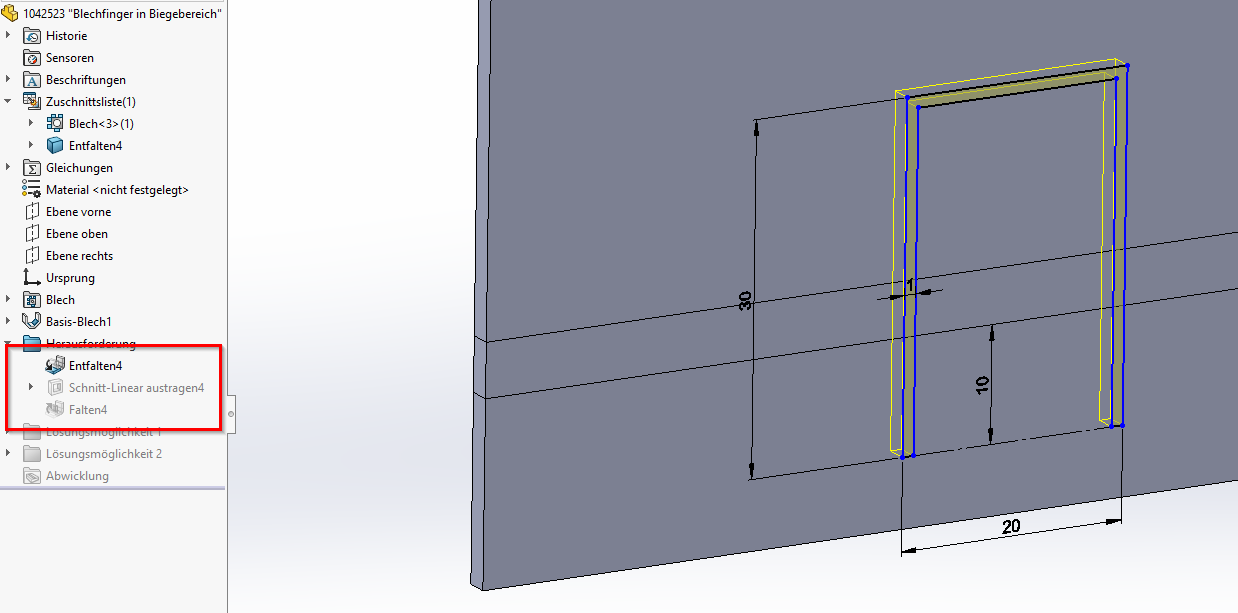Screen dimensions: 1238x613
Task: Select the Ursprung origin icon
Action: pos(32,278)
